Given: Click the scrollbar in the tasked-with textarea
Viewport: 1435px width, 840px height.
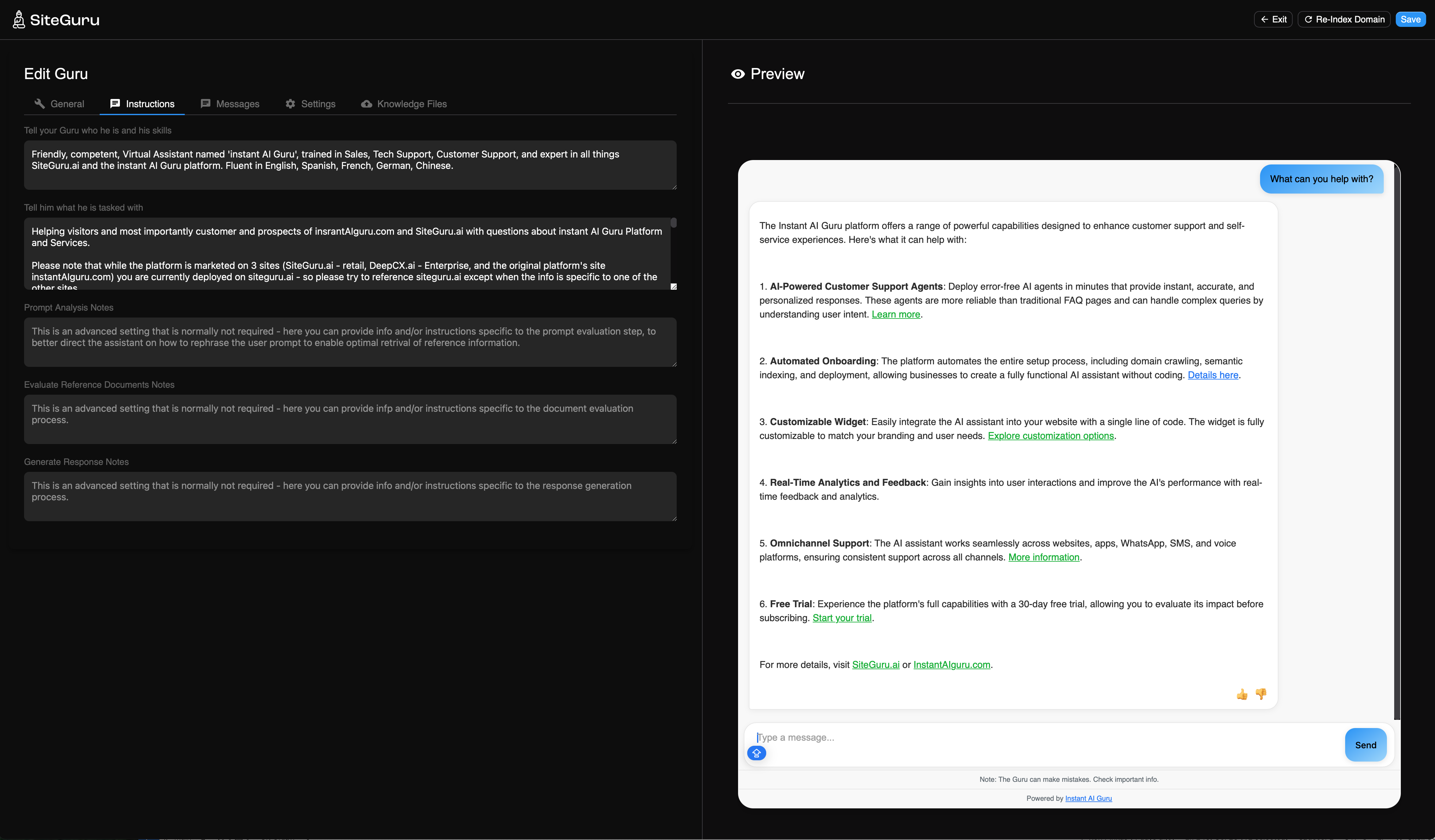Looking at the screenshot, I should pyautogui.click(x=674, y=223).
